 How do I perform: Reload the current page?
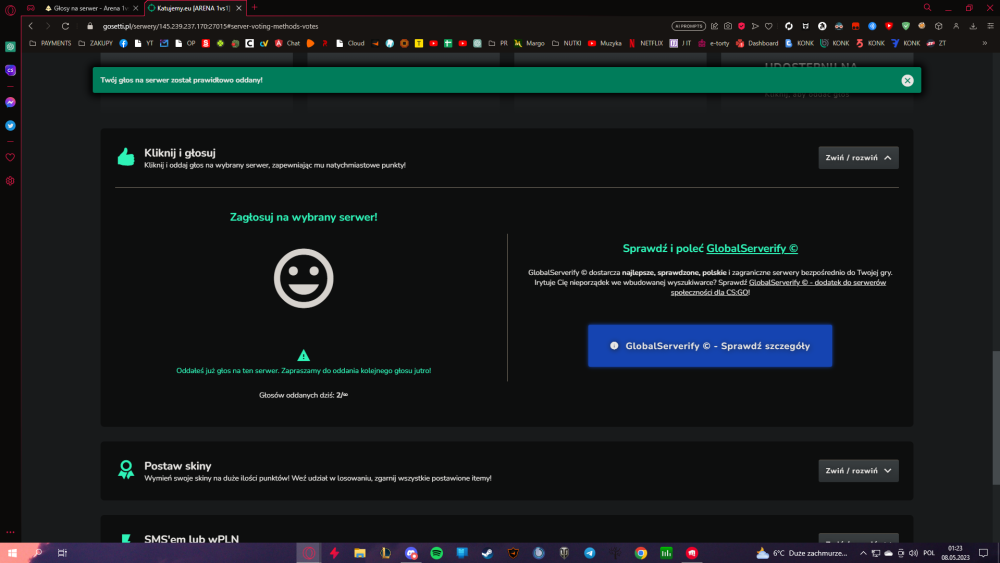[x=65, y=26]
